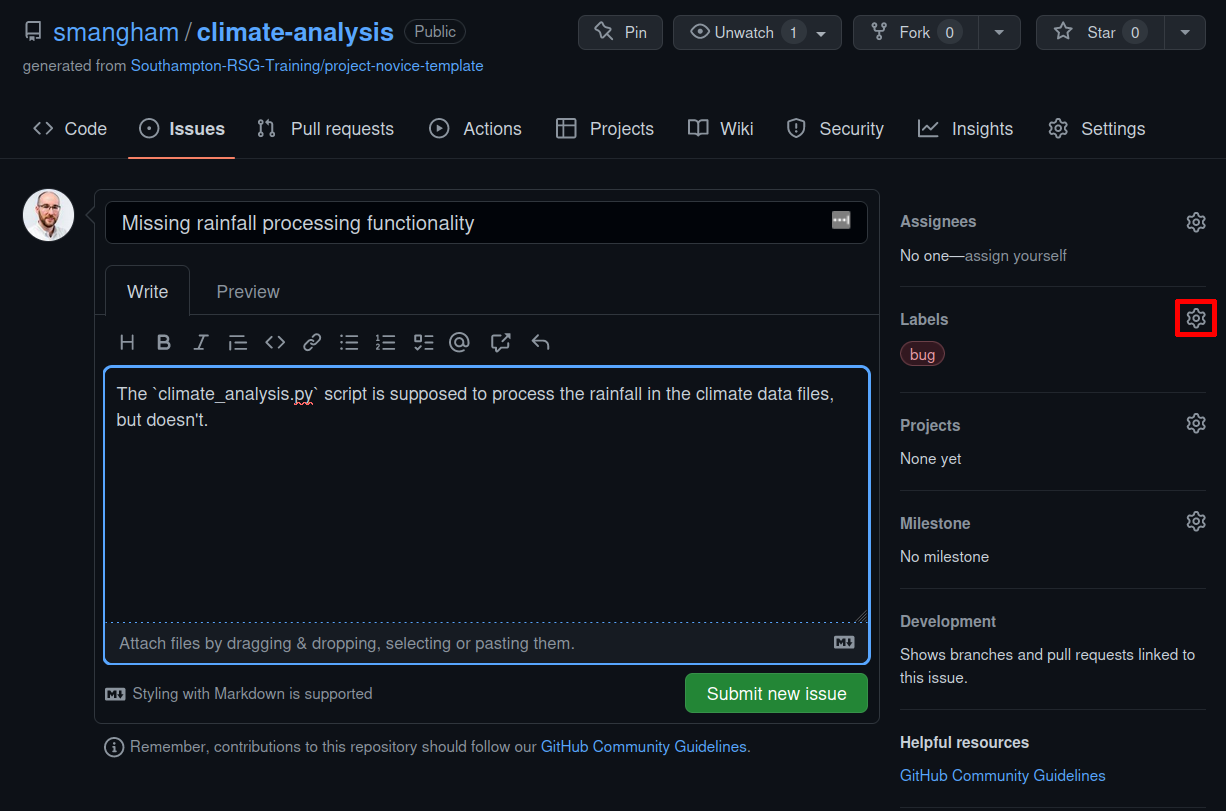Open the Labels settings gear
Screen dimensions: 1226x811
point(1196,319)
